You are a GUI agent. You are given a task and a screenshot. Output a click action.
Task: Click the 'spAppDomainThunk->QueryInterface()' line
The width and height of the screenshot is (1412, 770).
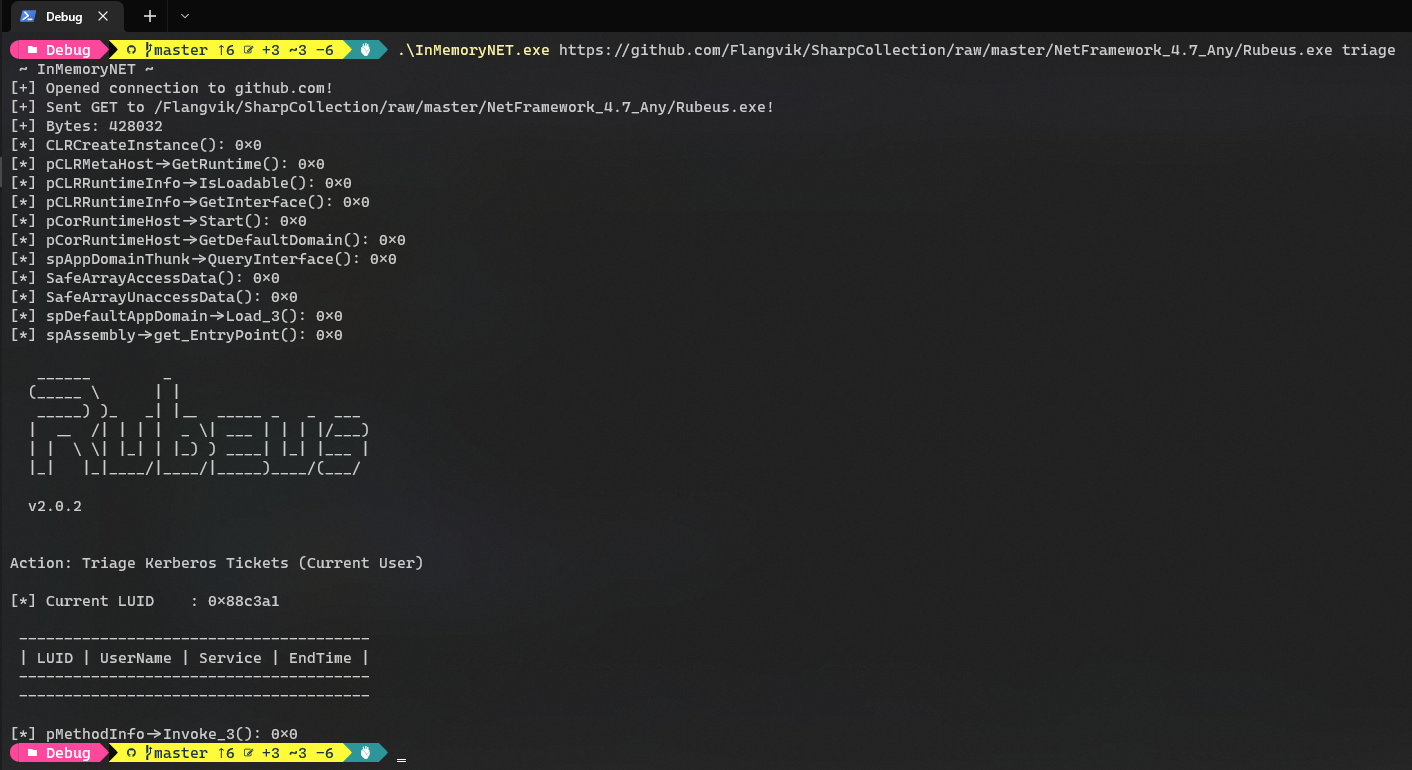click(203, 259)
